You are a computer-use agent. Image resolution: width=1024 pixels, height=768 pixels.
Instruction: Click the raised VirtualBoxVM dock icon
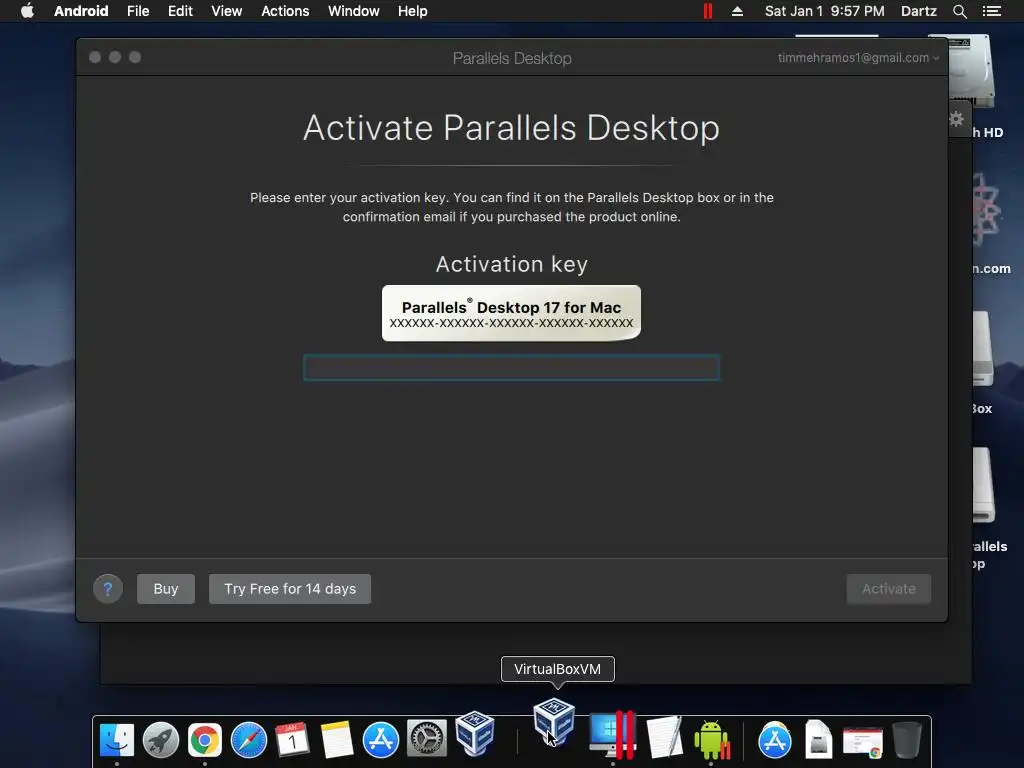(x=554, y=722)
